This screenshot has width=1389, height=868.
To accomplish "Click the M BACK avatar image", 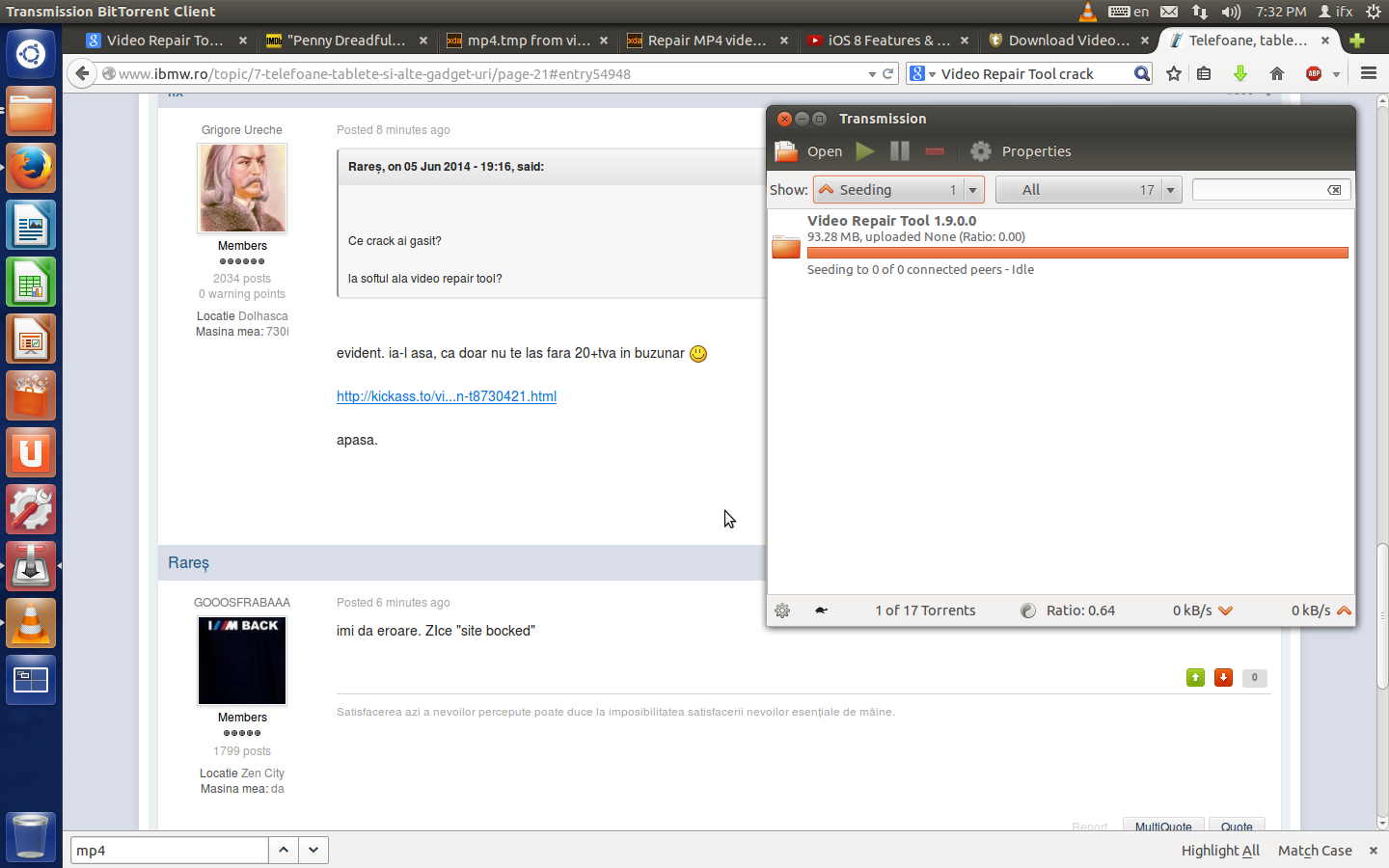I will (x=242, y=661).
